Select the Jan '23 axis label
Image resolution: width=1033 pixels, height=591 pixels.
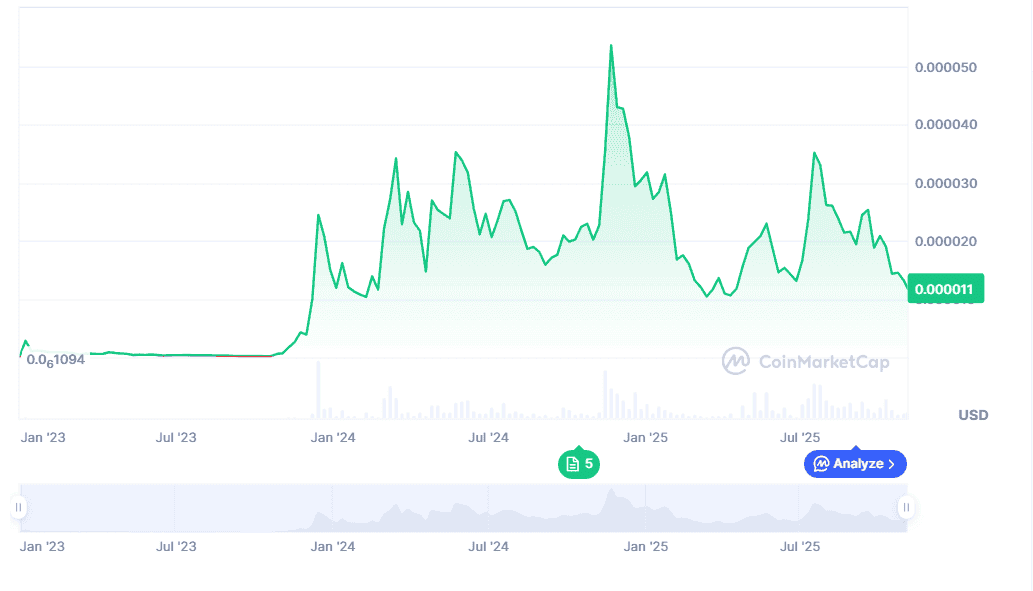click(x=44, y=437)
